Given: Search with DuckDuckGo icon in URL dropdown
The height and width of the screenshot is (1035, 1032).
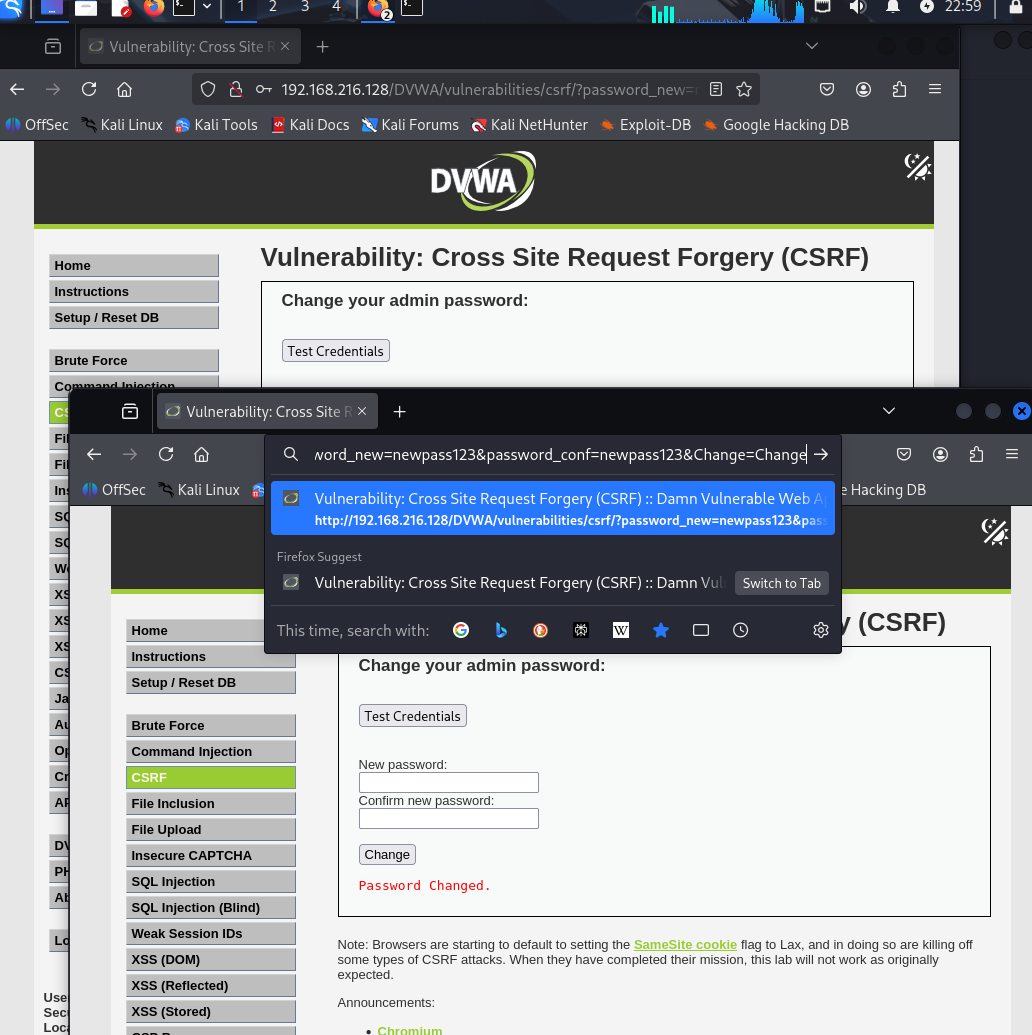Looking at the screenshot, I should tap(540, 630).
